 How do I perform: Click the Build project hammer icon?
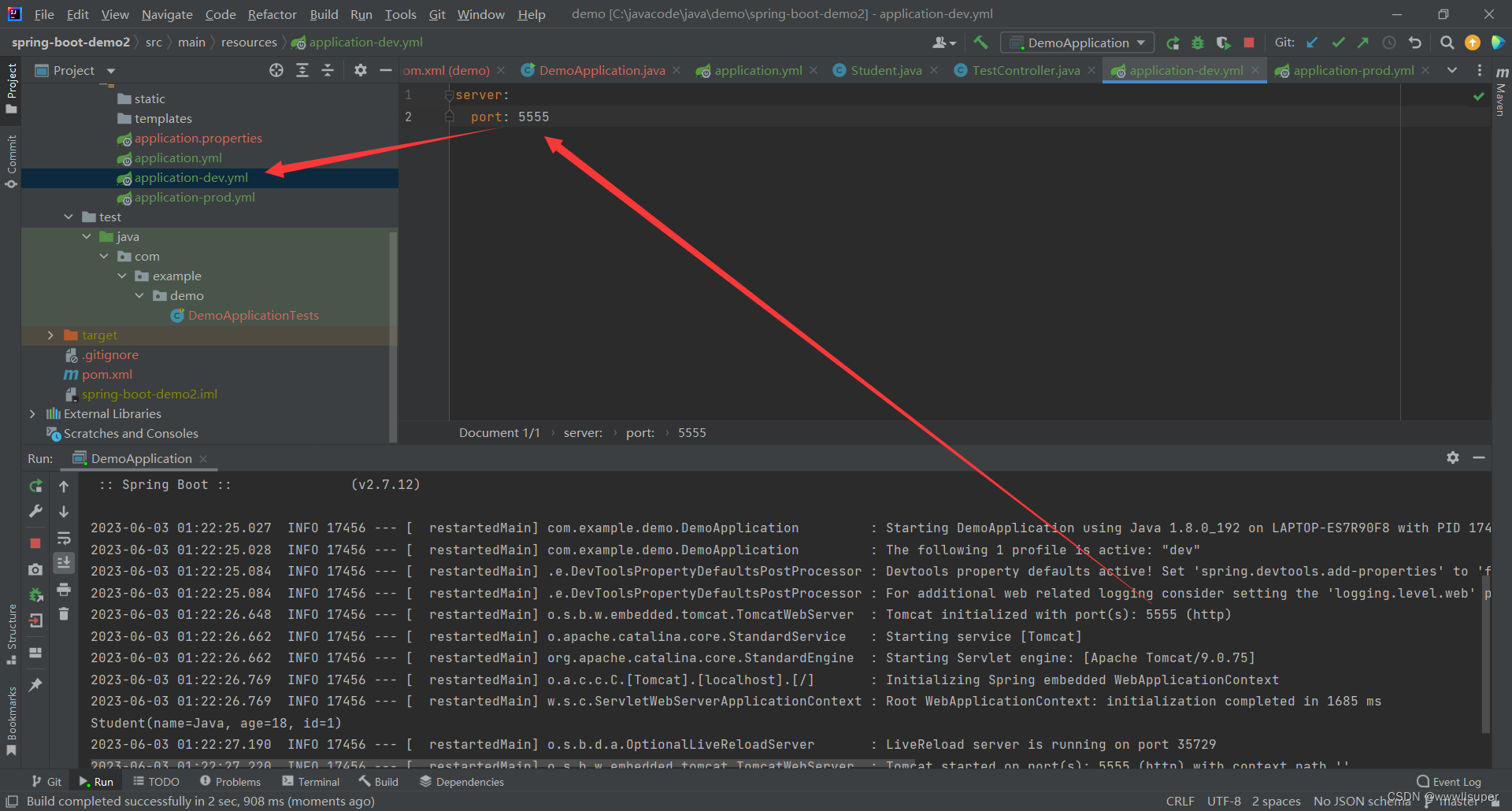980,43
